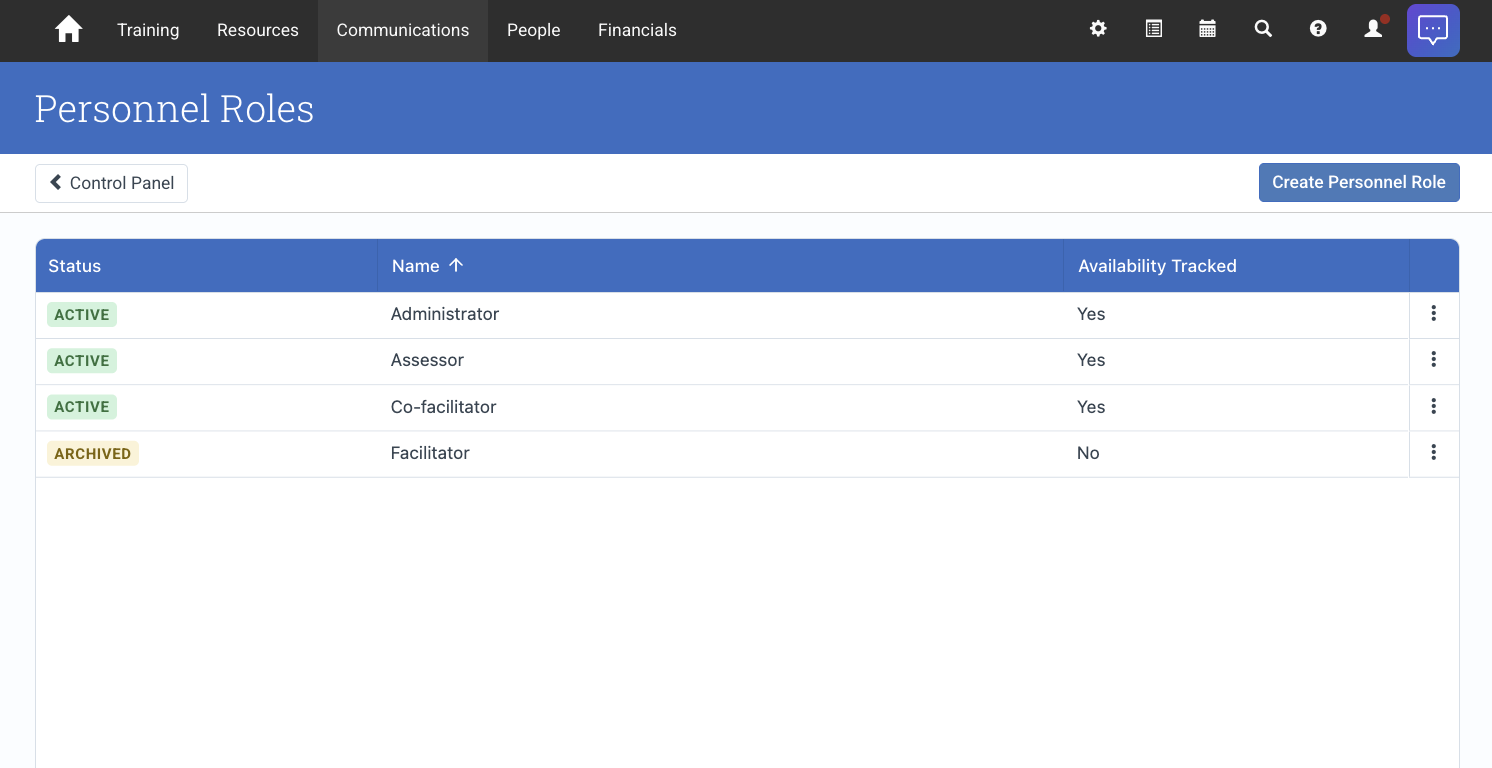
Task: Go back to Control Panel
Action: (112, 183)
